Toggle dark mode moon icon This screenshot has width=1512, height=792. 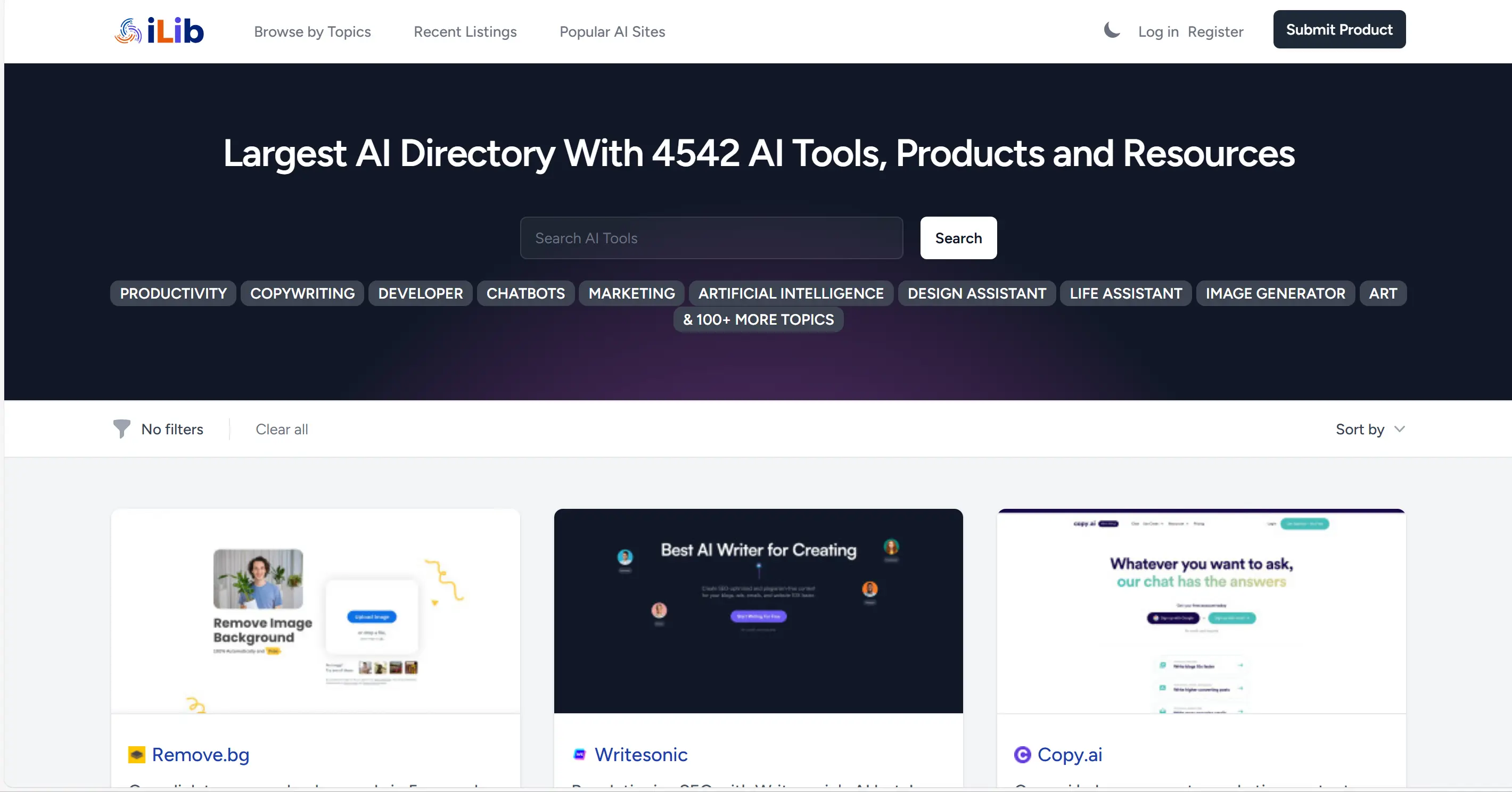[x=1112, y=30]
